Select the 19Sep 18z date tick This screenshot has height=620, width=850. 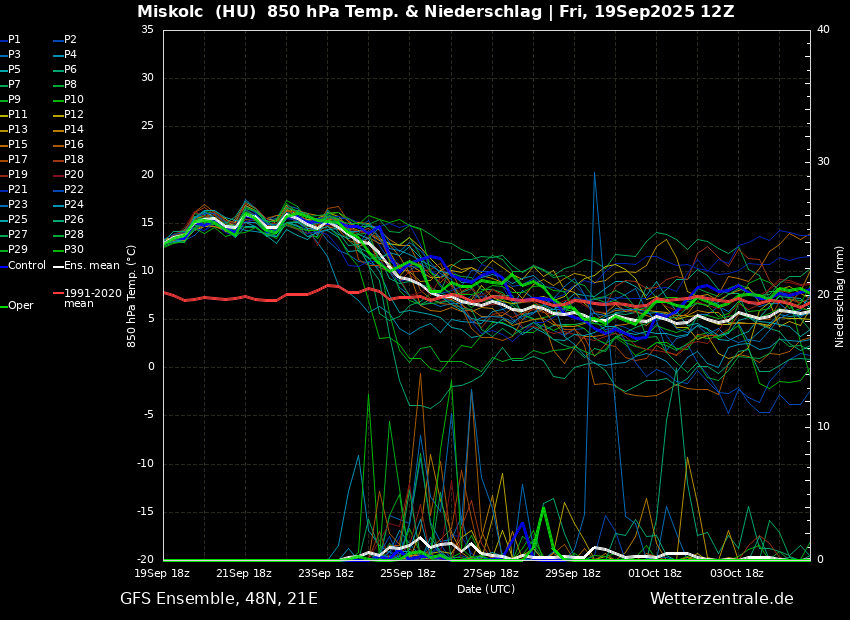[162, 574]
